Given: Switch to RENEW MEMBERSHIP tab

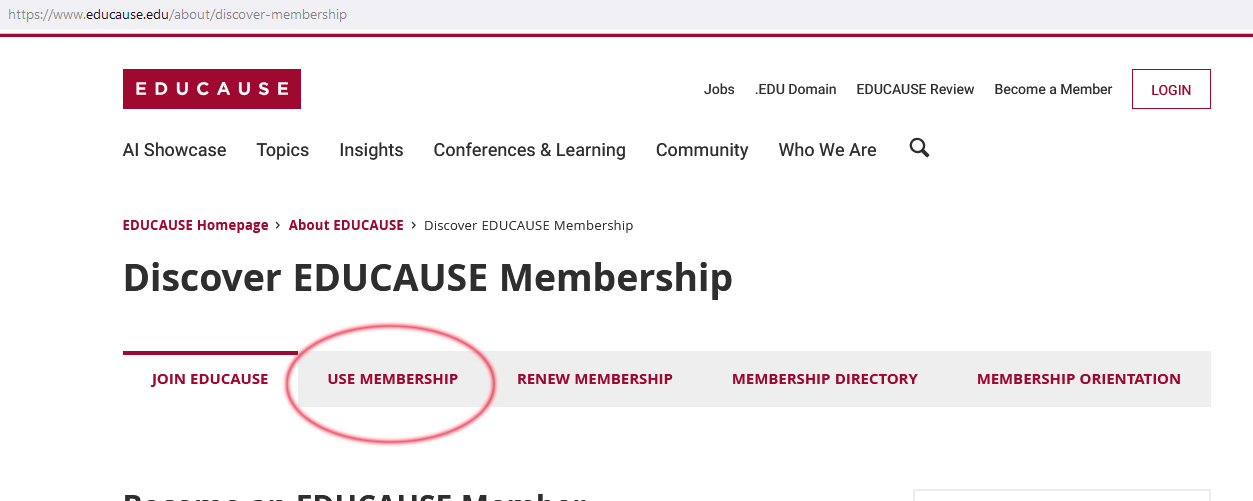Looking at the screenshot, I should pyautogui.click(x=595, y=379).
